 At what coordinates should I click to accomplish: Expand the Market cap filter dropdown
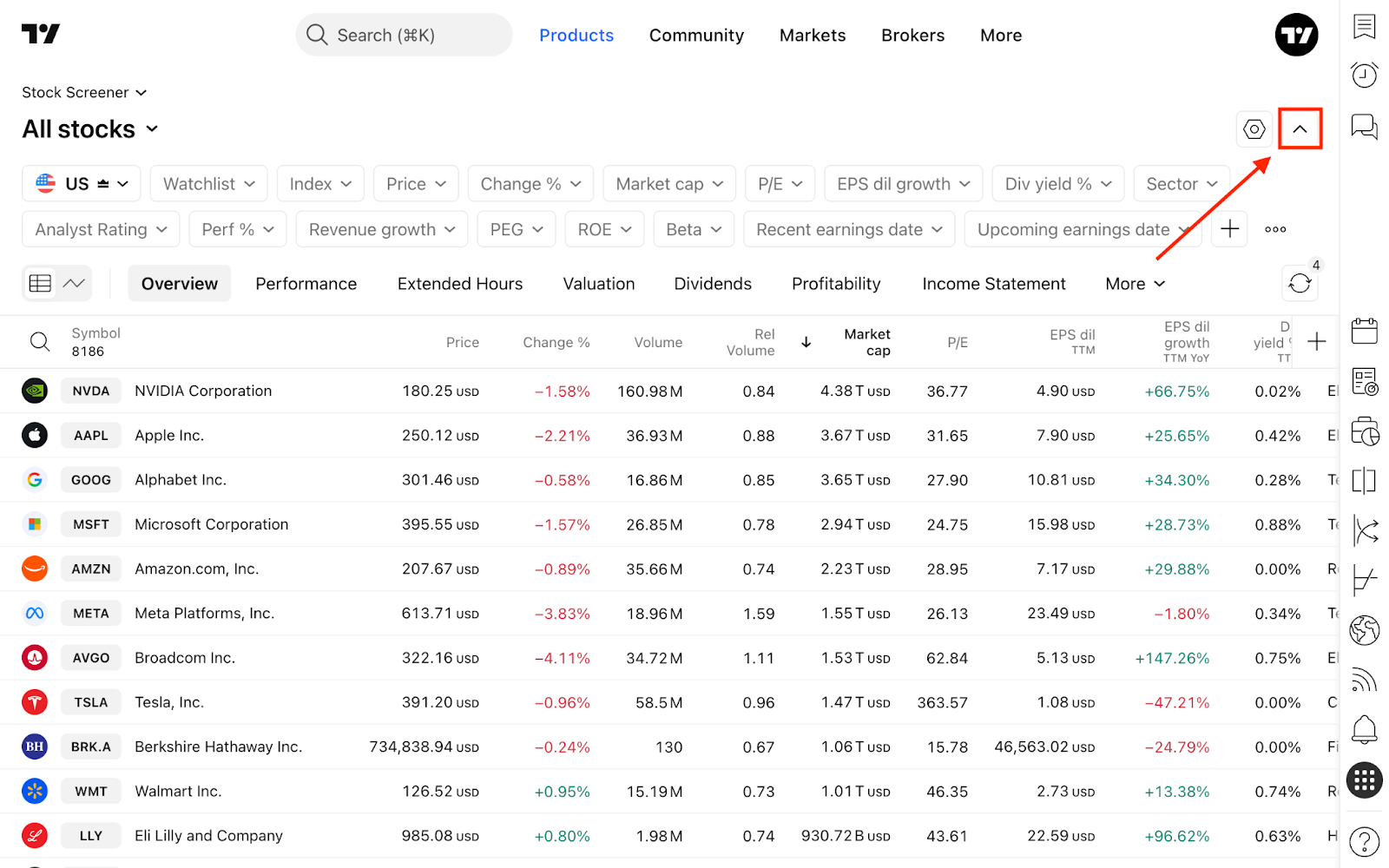click(x=669, y=184)
